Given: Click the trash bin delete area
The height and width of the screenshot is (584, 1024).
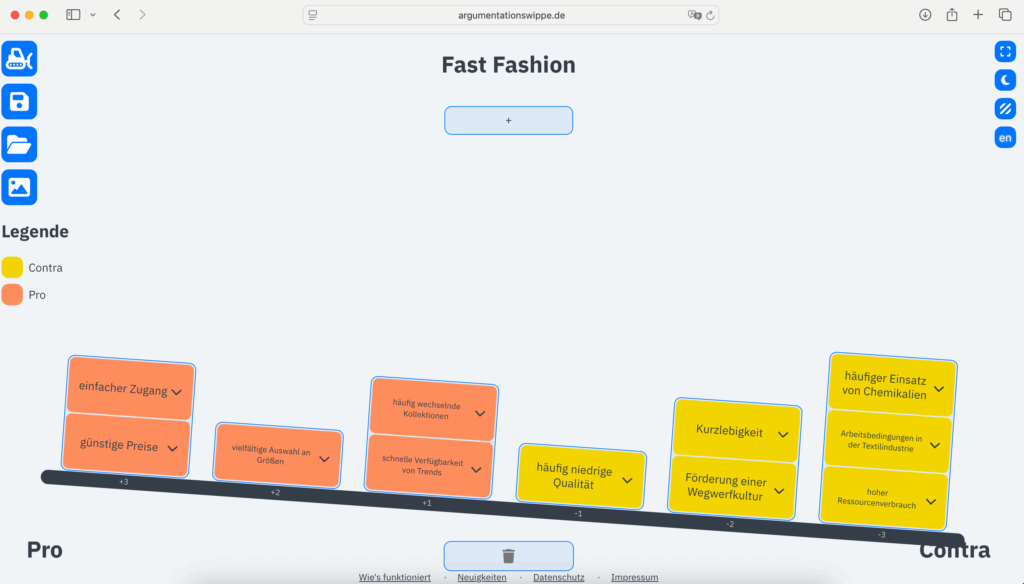Looking at the screenshot, I should tap(508, 556).
